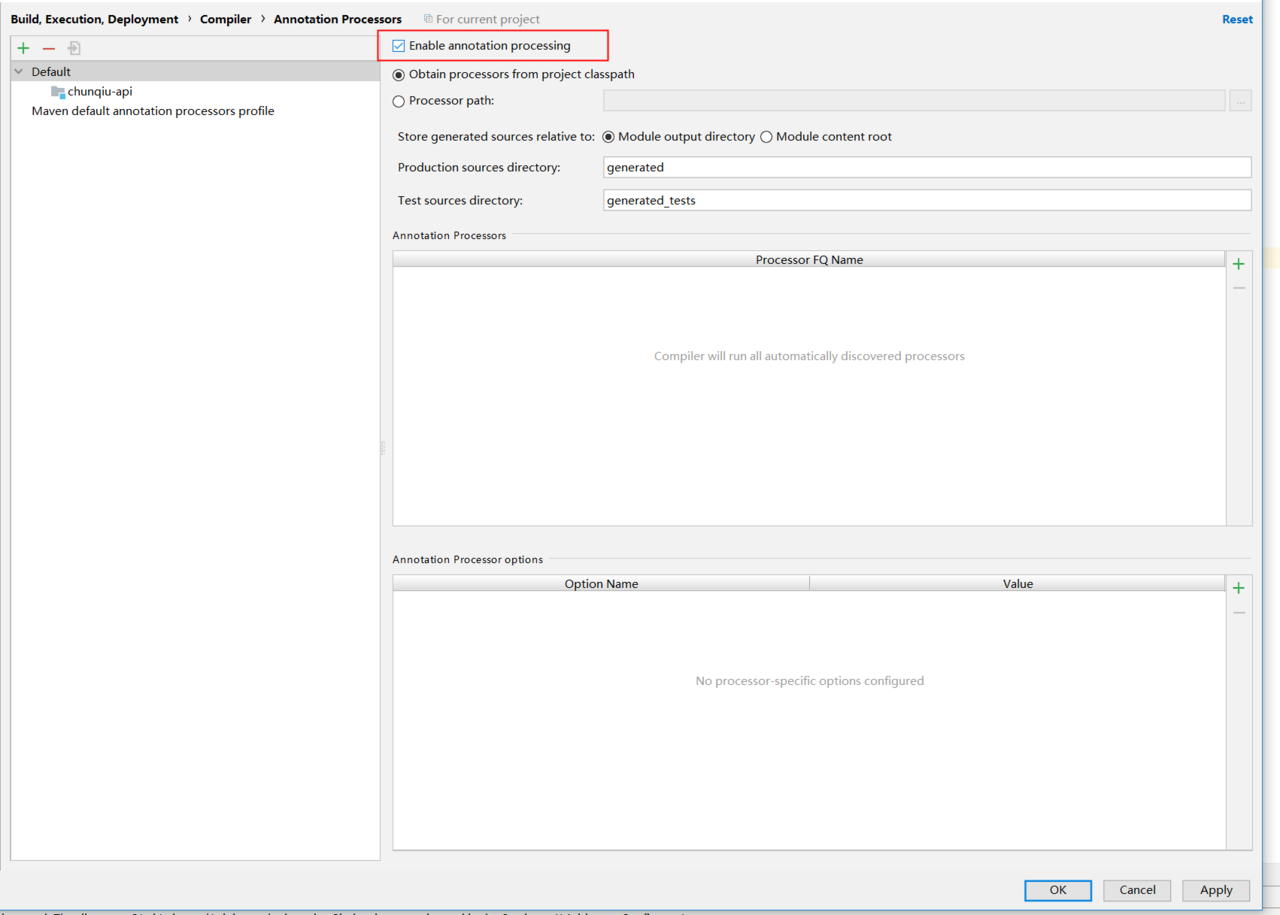Open Build, Execution, Deployment breadcrumb
1280x915 pixels.
(x=95, y=19)
